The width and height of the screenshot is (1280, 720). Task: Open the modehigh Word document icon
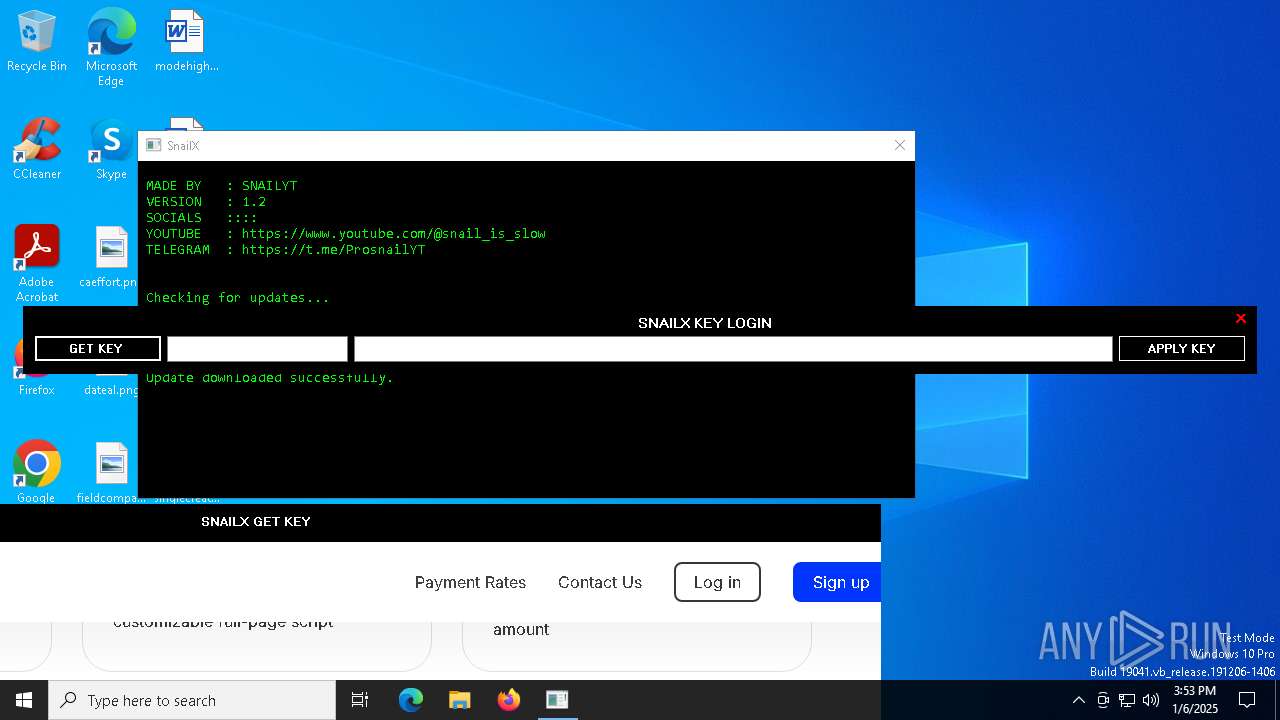[186, 41]
